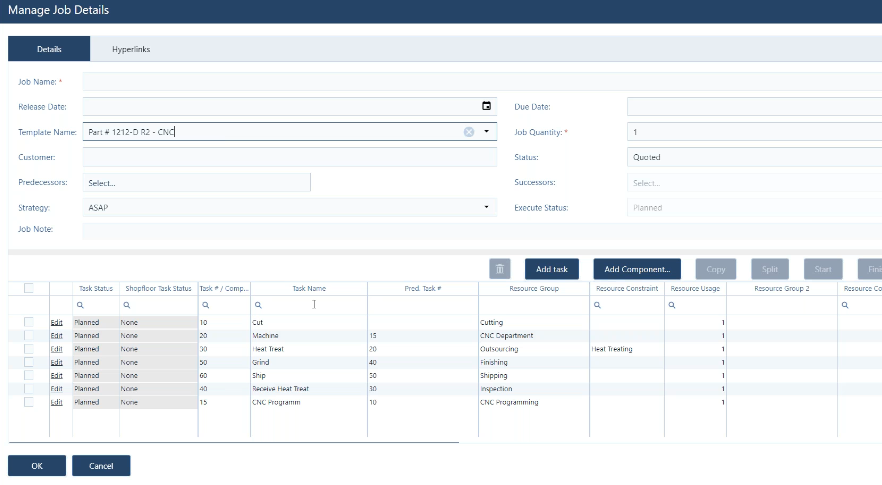
Task: Click the Resource Usage filter search icon
Action: [x=672, y=305]
